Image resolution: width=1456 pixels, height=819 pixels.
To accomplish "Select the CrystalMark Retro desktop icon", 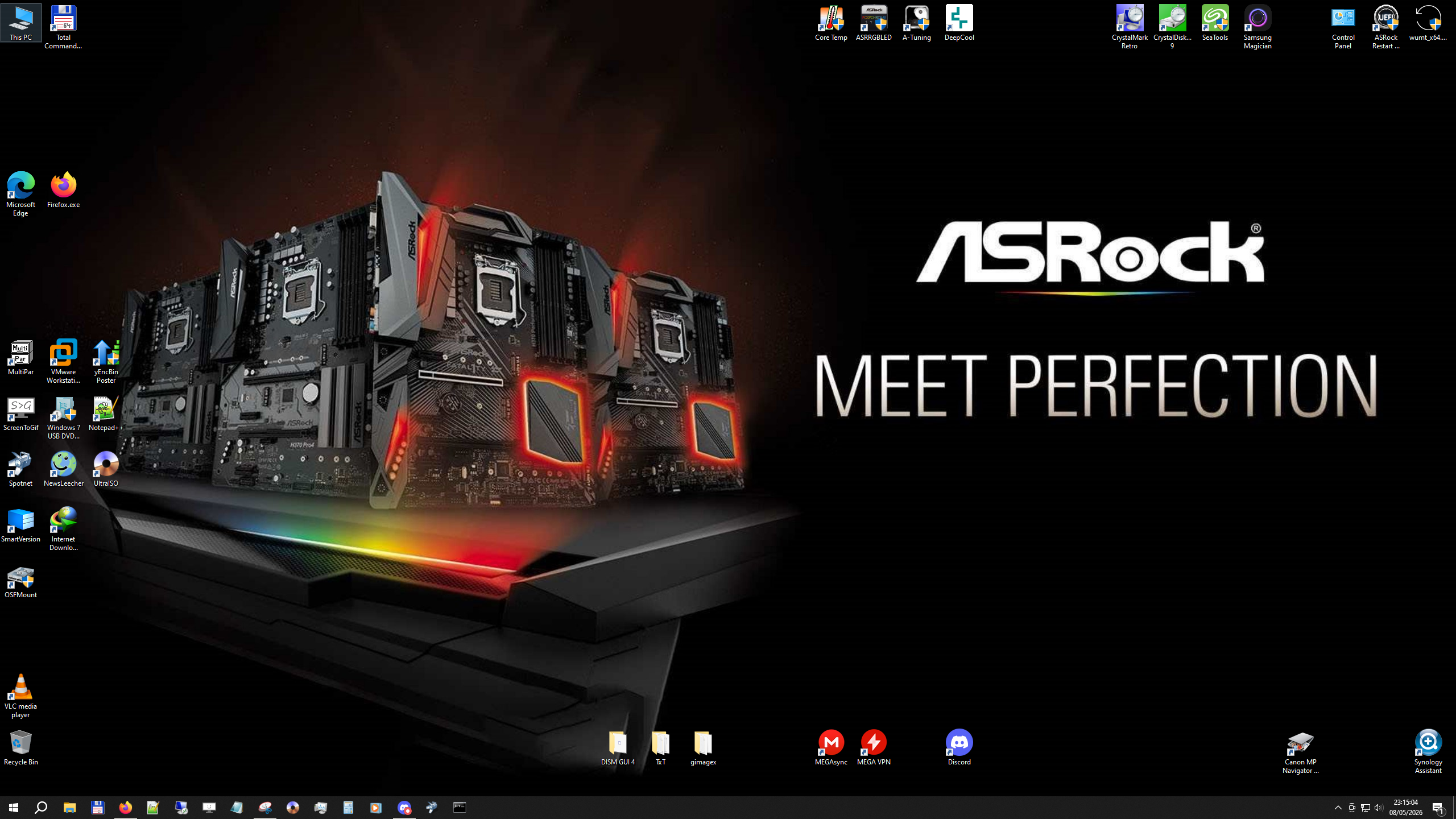I will pos(1130,27).
